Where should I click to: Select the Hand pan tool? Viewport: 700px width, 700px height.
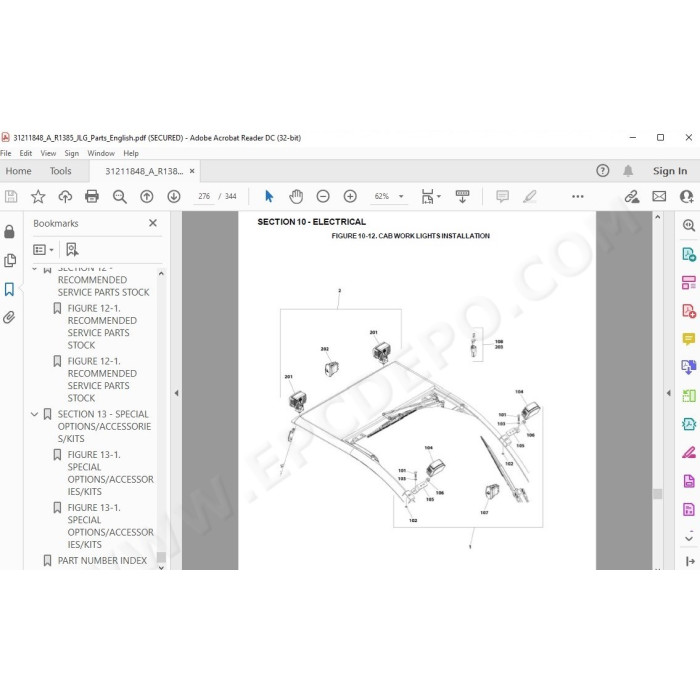click(296, 196)
